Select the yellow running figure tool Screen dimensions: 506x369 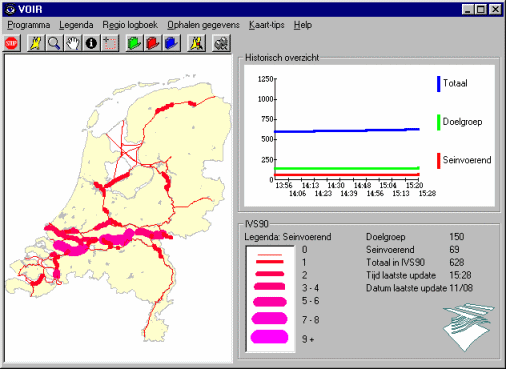point(36,43)
